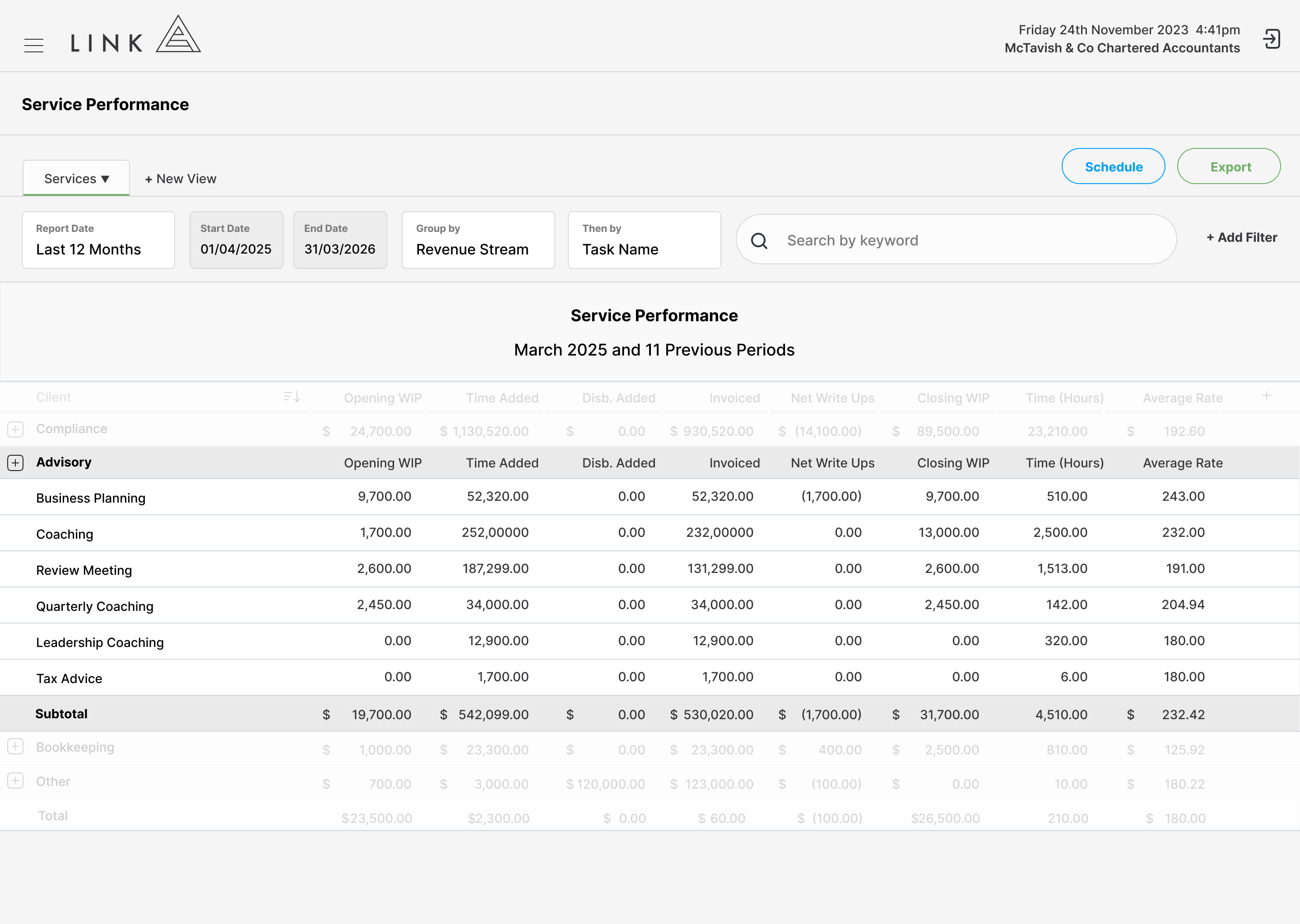Expand the Compliance row

click(15, 429)
